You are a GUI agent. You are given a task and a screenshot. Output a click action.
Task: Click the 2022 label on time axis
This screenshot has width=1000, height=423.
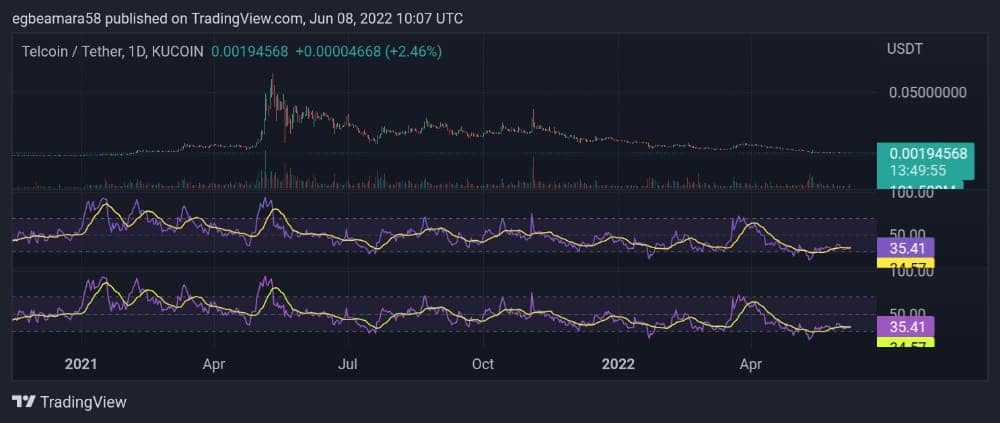(619, 365)
